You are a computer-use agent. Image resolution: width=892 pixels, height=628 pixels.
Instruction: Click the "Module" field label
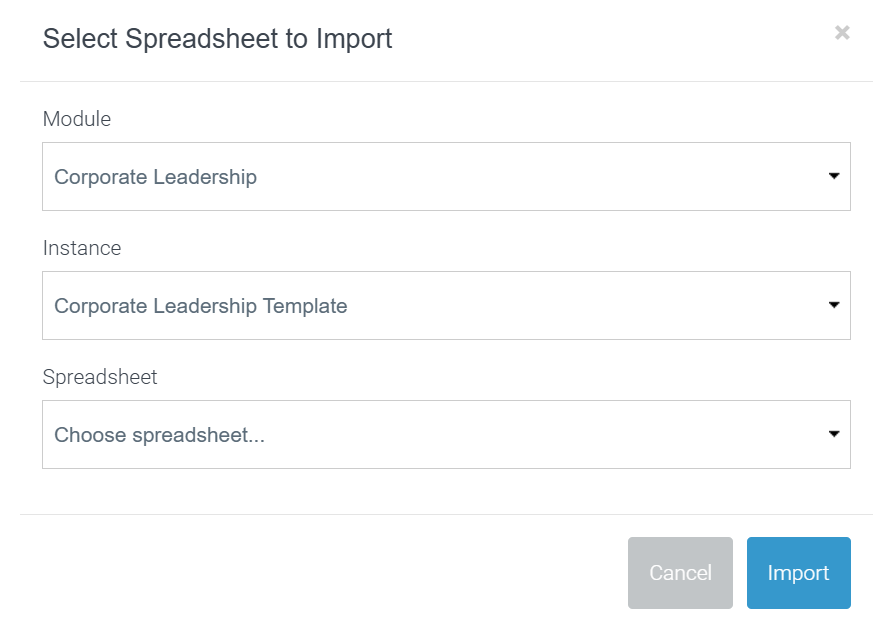coord(77,119)
